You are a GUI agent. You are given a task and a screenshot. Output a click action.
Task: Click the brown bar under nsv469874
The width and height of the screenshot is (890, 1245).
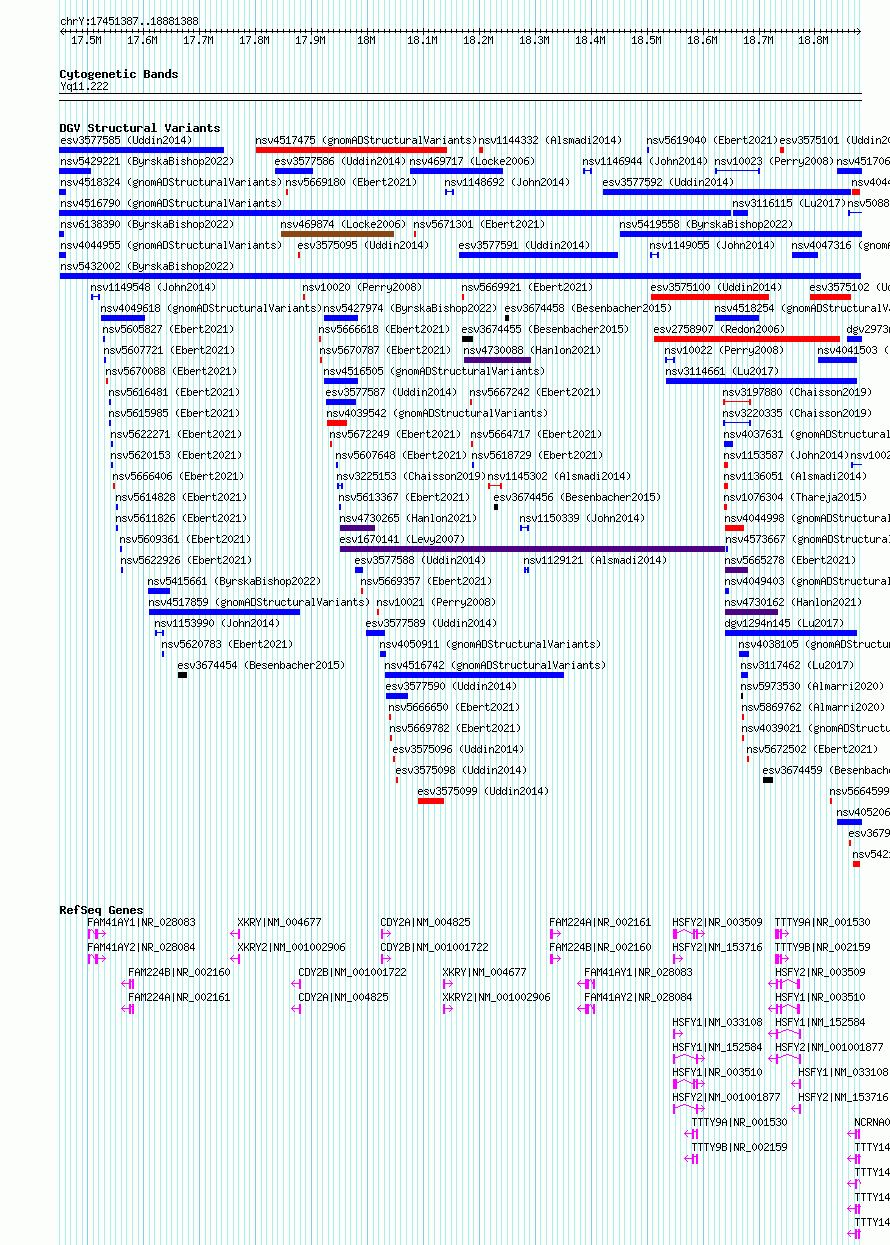(x=337, y=234)
